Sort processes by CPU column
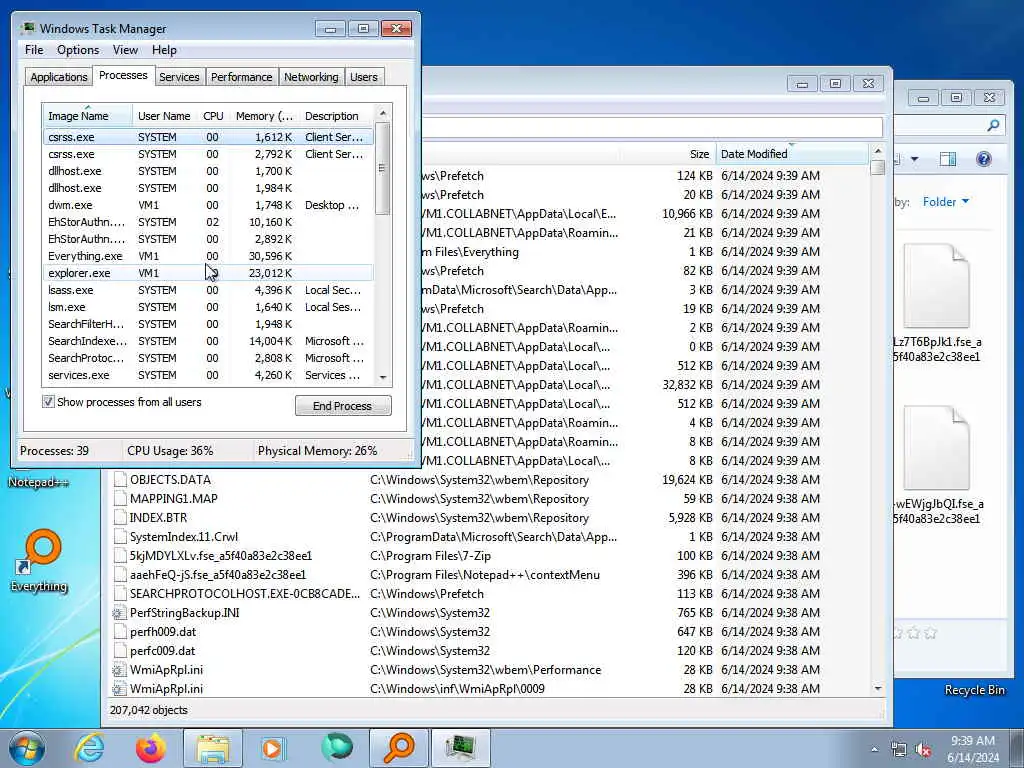 (213, 116)
